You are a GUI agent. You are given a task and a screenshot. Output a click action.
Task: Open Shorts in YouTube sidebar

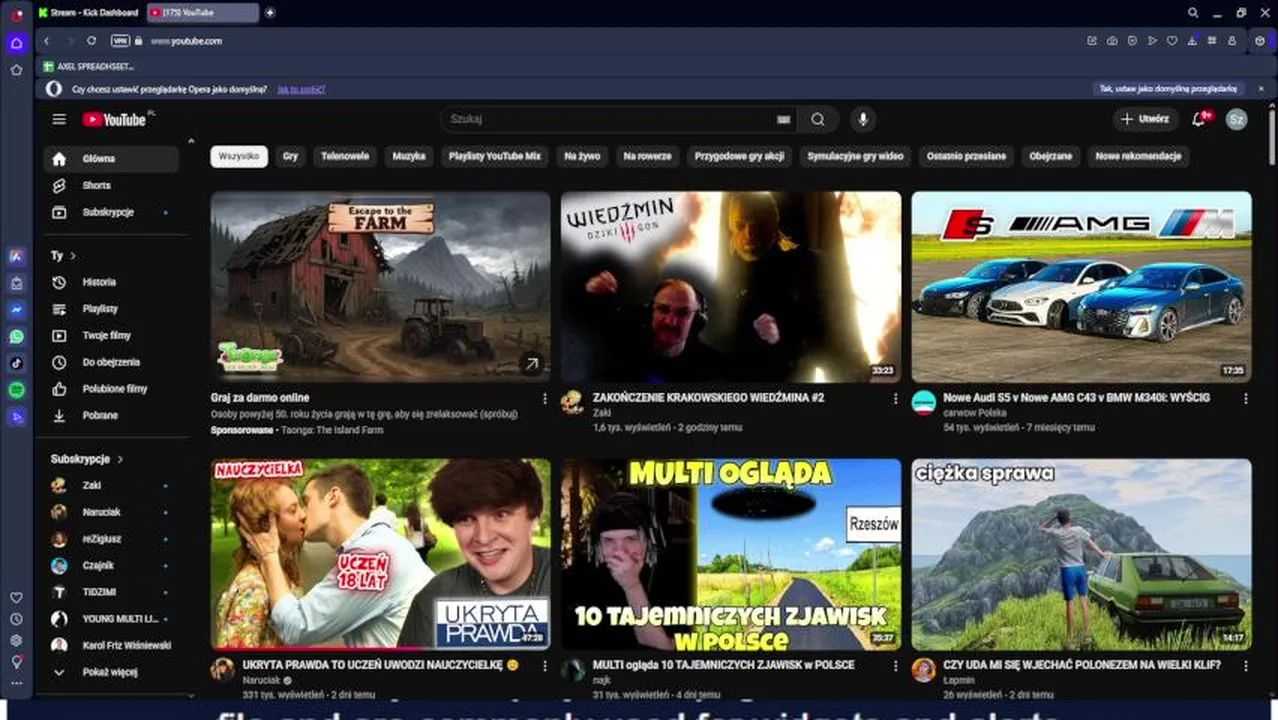110,185
